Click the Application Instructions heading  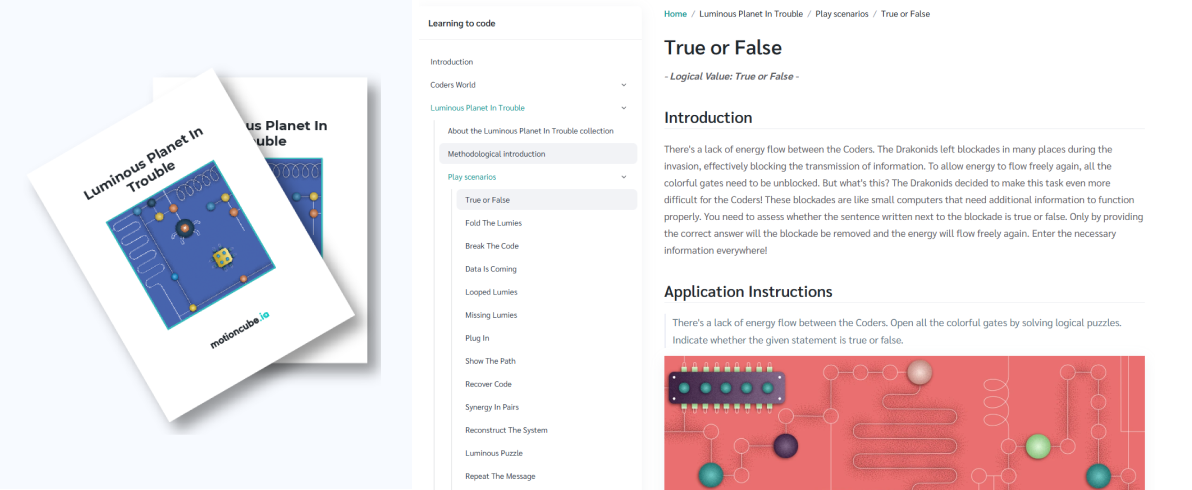[x=748, y=292]
